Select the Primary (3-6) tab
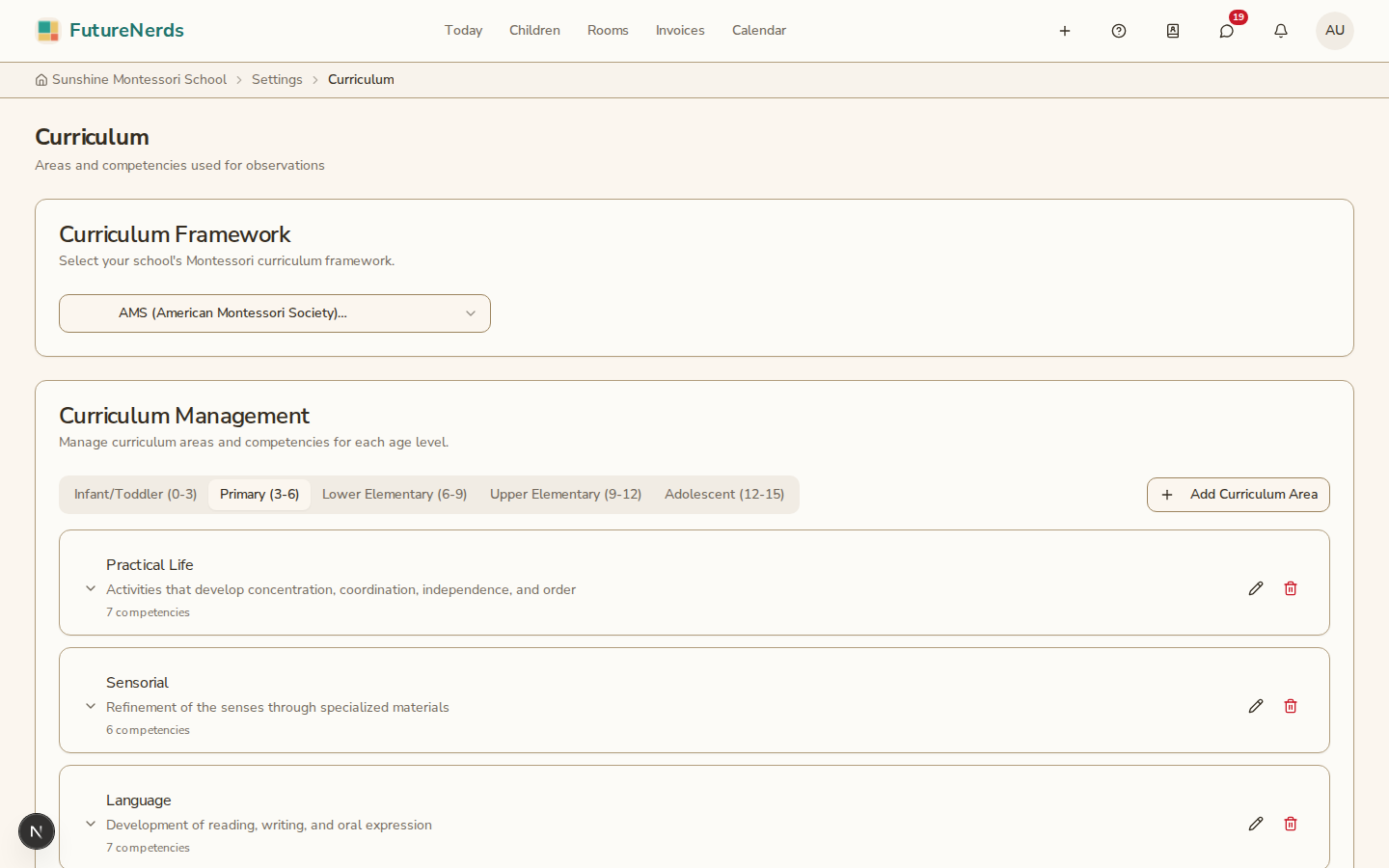The height and width of the screenshot is (868, 1389). point(259,495)
